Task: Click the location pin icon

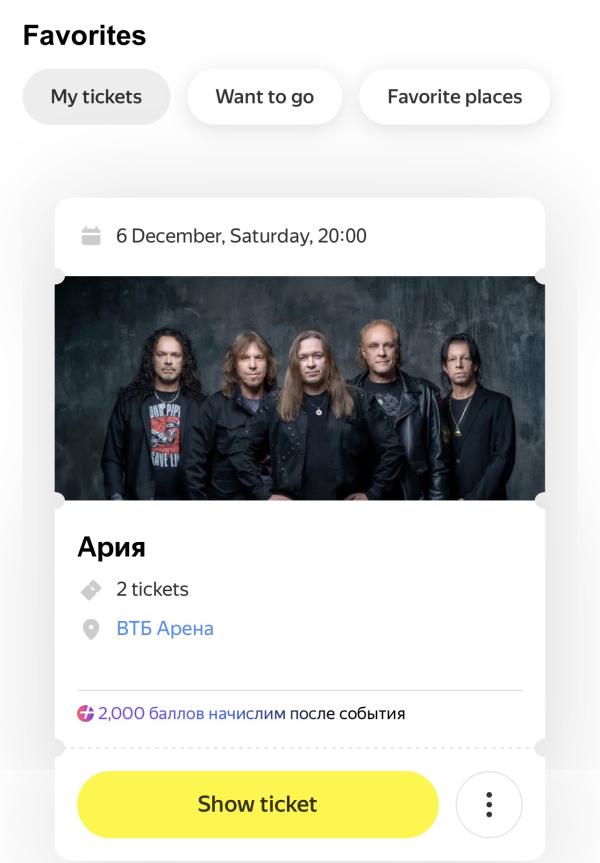Action: 91,630
